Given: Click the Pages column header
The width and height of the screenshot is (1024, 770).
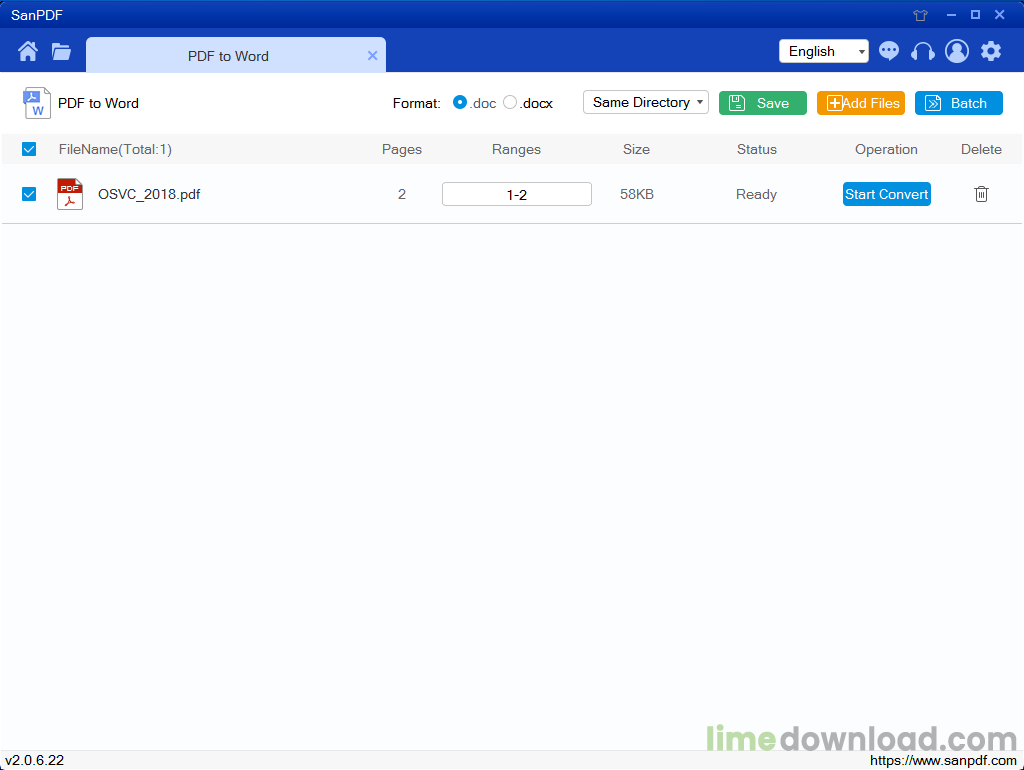Looking at the screenshot, I should click(x=402, y=150).
